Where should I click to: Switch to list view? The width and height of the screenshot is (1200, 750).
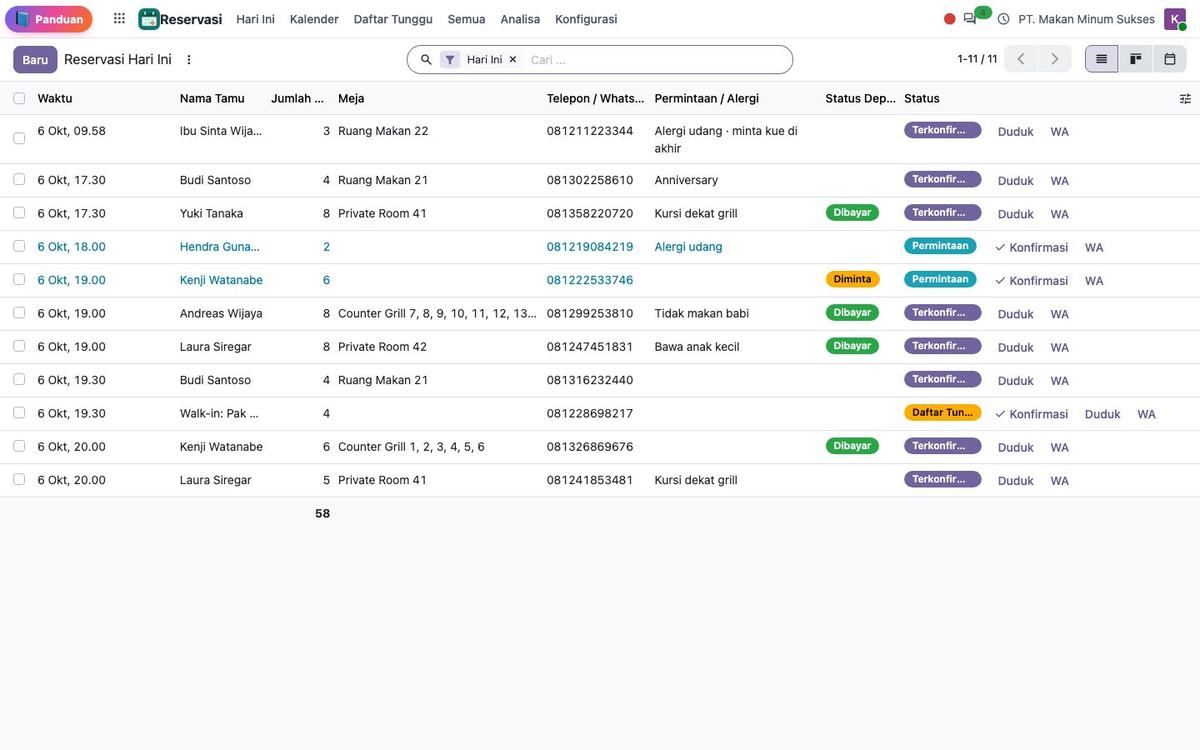1102,59
